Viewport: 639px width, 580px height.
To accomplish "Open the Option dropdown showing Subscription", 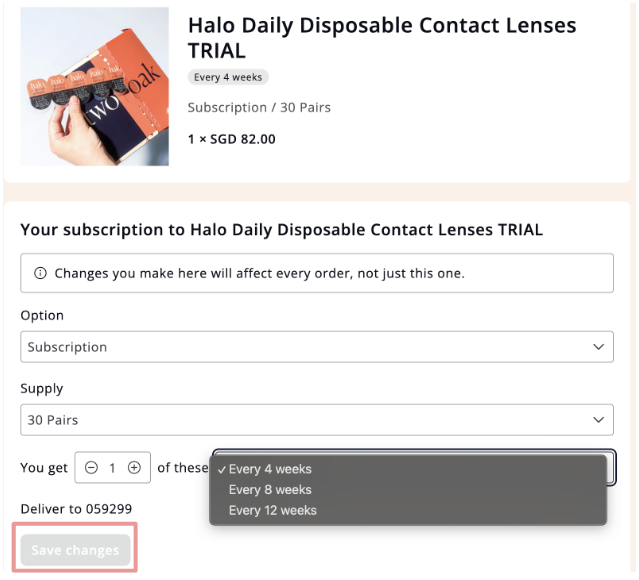I will (x=317, y=346).
